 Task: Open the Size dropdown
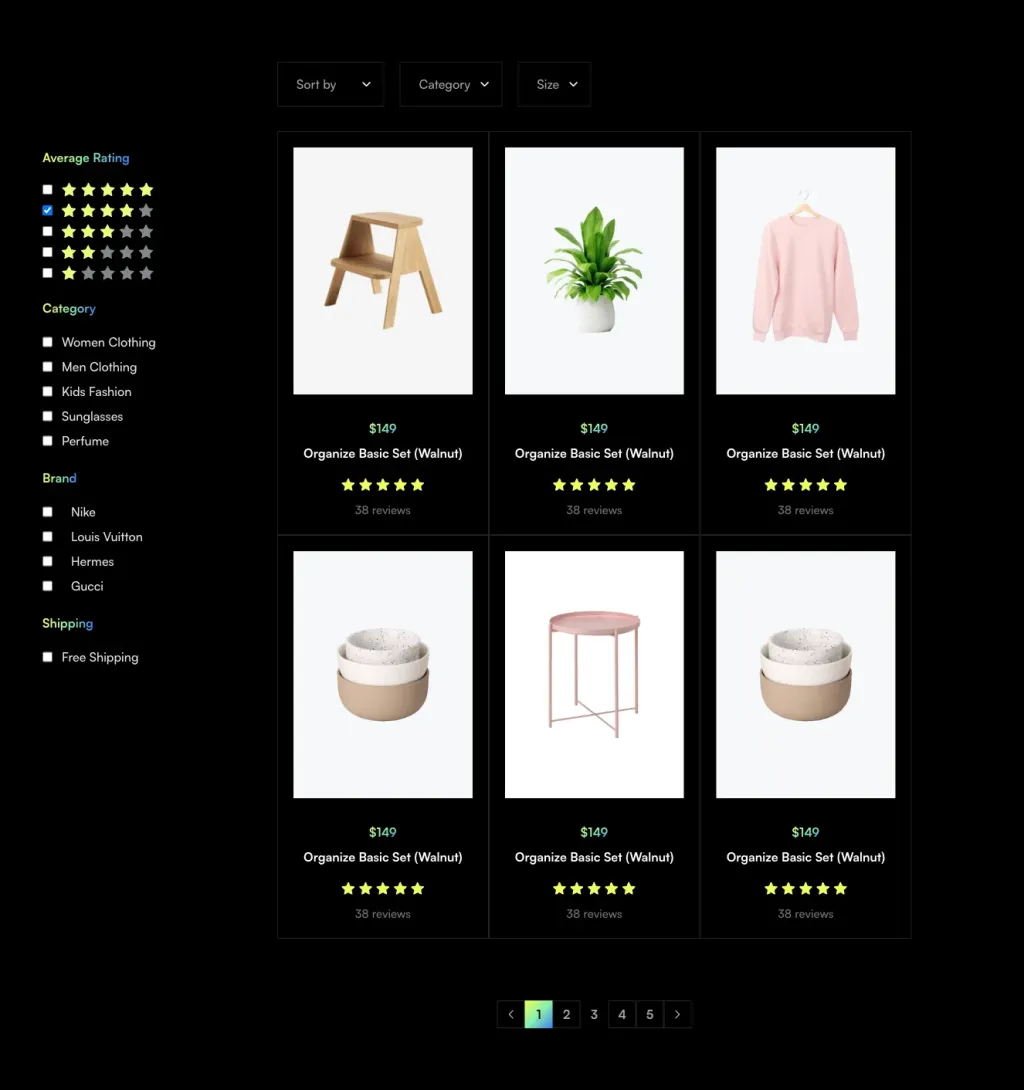(x=554, y=85)
